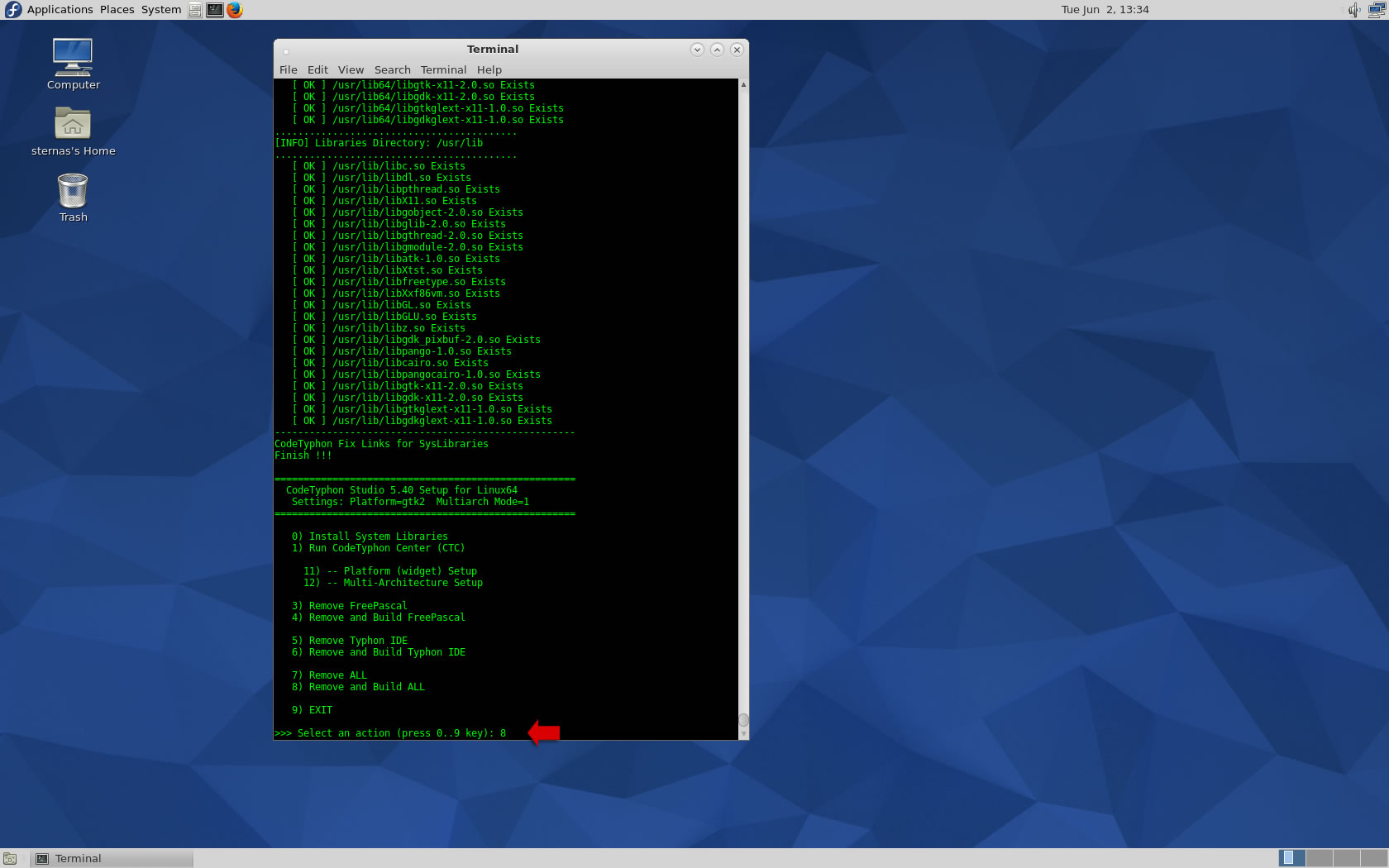Minimize the Terminal window

coord(697,50)
